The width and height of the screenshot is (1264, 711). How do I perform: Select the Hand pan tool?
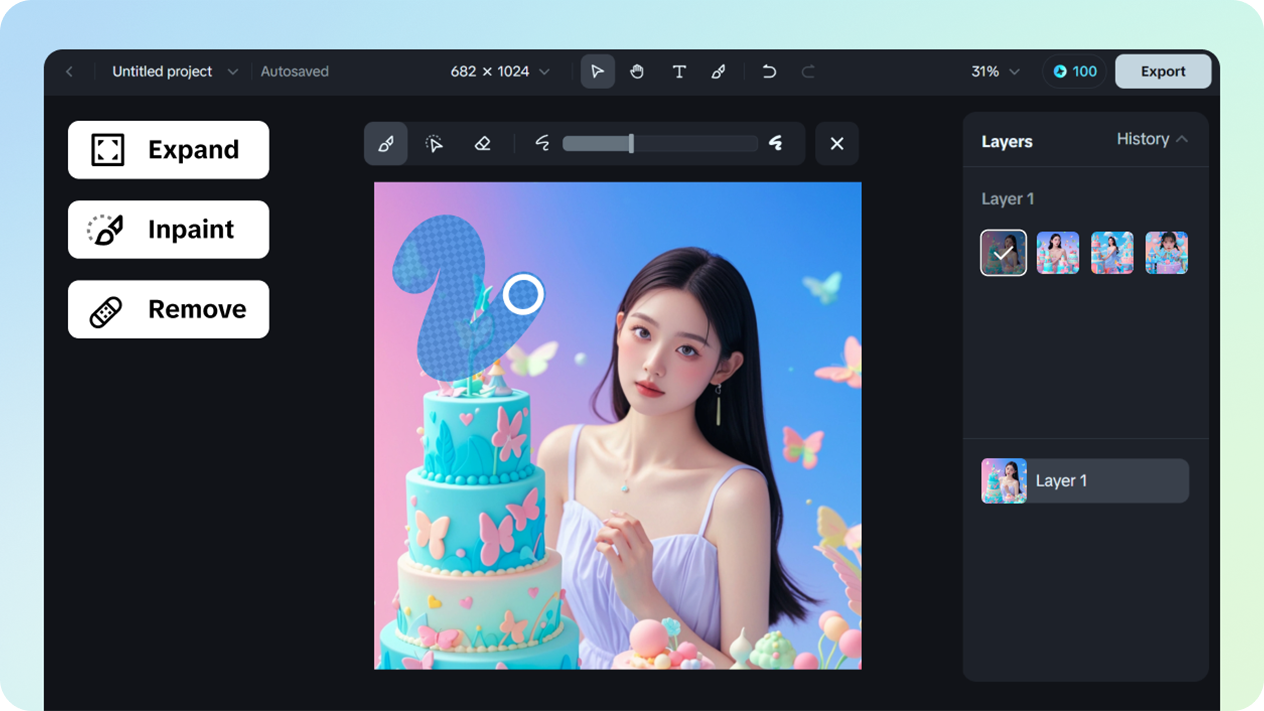pos(637,72)
